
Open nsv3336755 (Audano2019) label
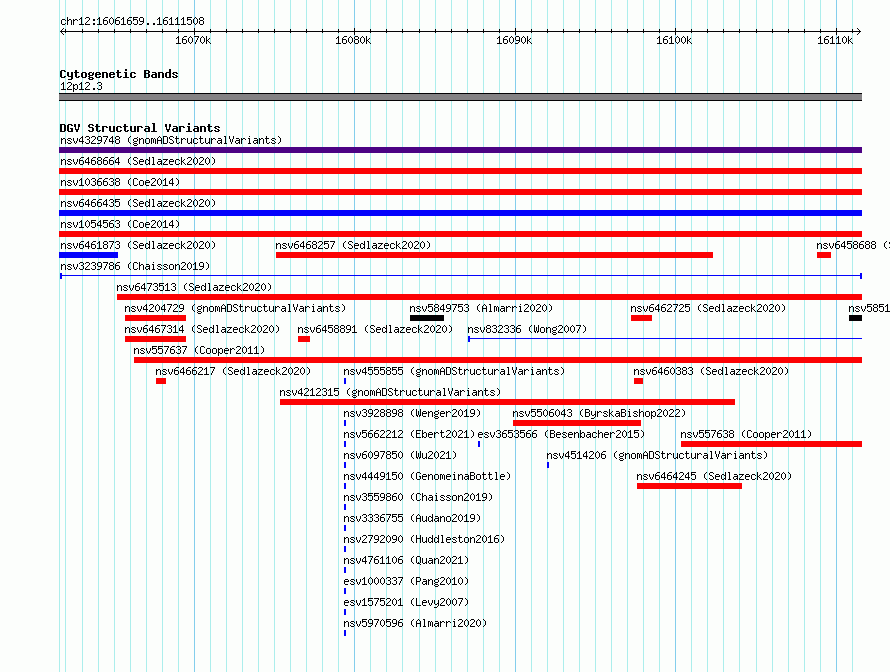pyautogui.click(x=412, y=518)
